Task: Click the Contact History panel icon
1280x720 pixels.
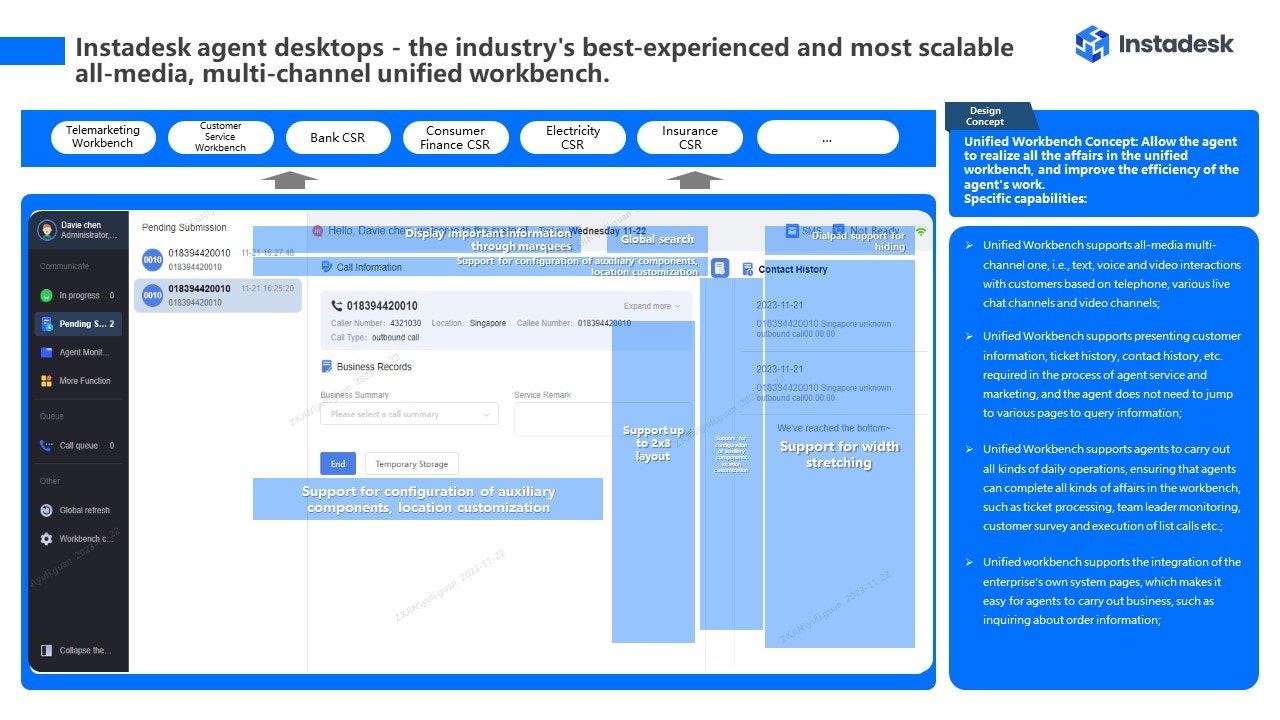Action: pyautogui.click(x=748, y=269)
